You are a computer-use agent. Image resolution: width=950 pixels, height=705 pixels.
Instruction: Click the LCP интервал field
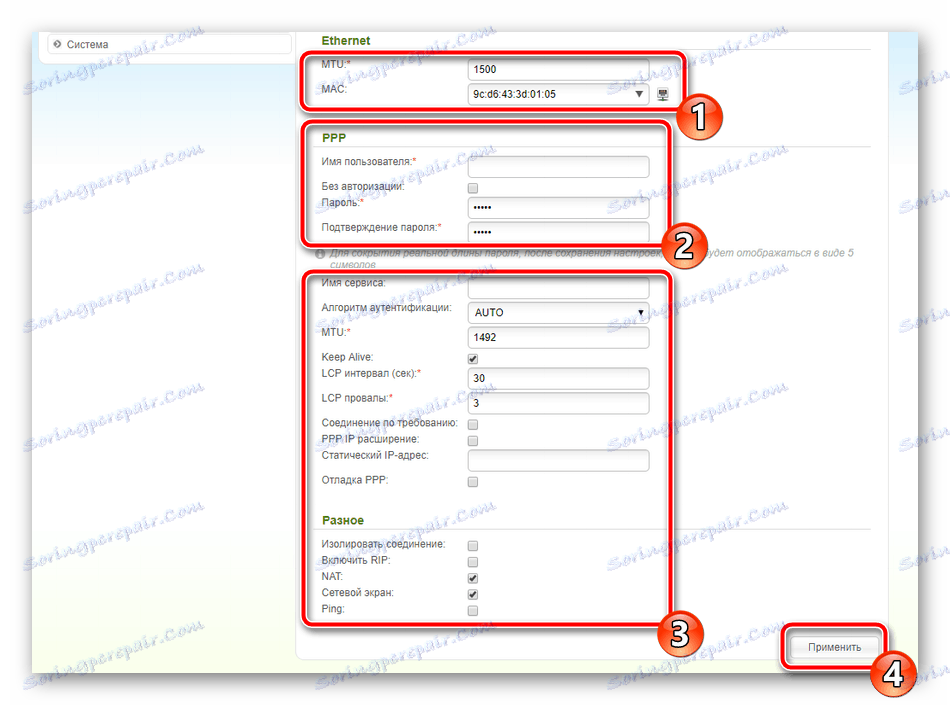(558, 378)
